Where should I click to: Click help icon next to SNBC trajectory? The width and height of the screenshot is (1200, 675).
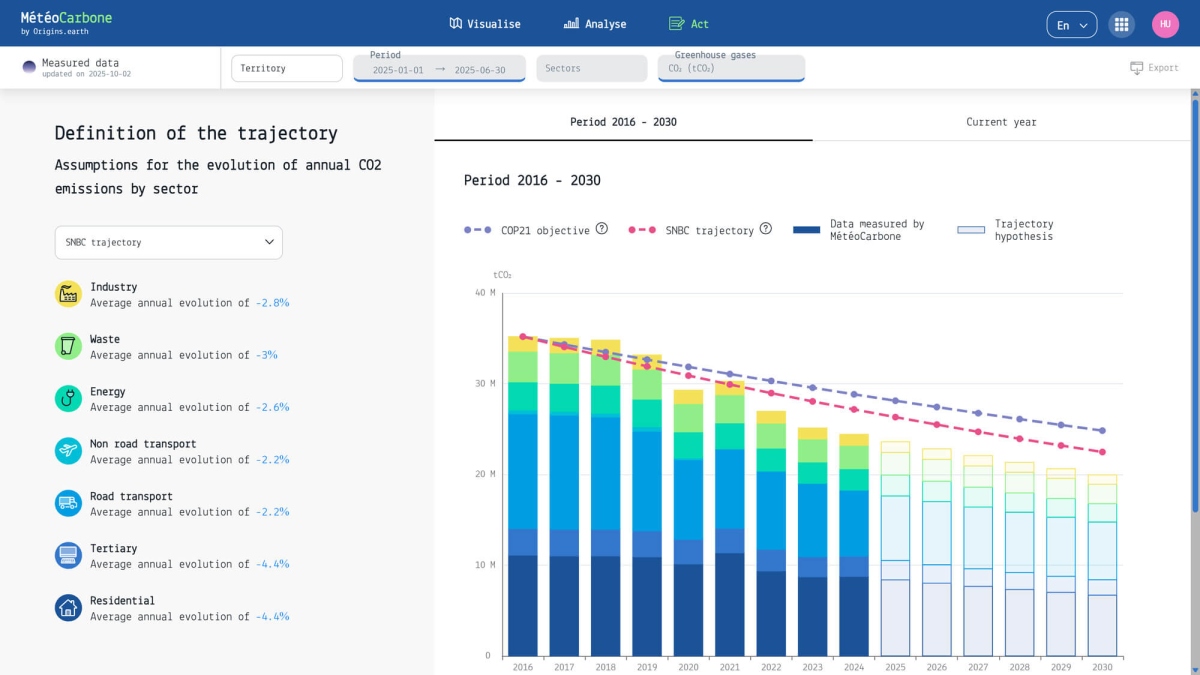pos(765,229)
